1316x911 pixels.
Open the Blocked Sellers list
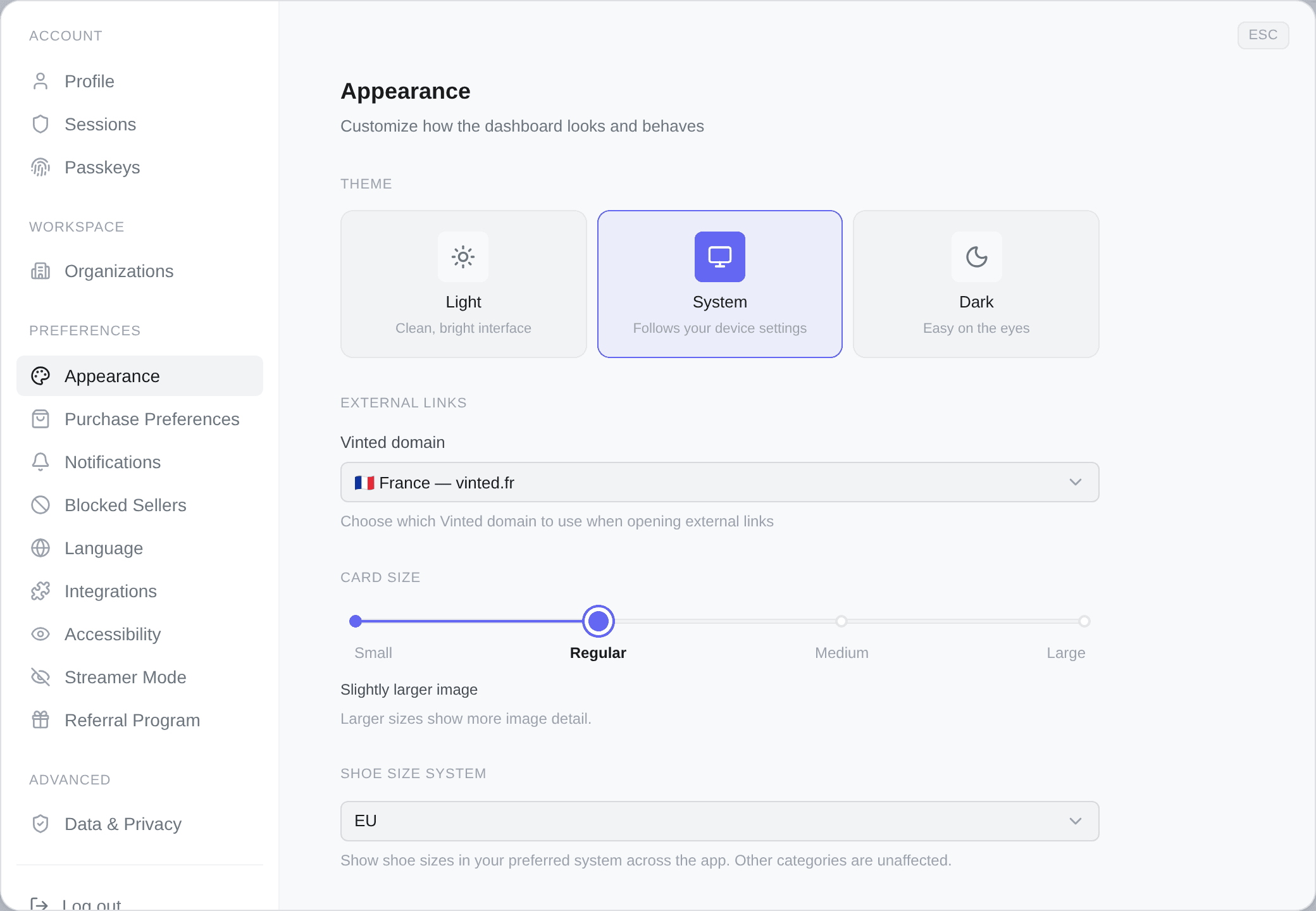[x=140, y=505]
